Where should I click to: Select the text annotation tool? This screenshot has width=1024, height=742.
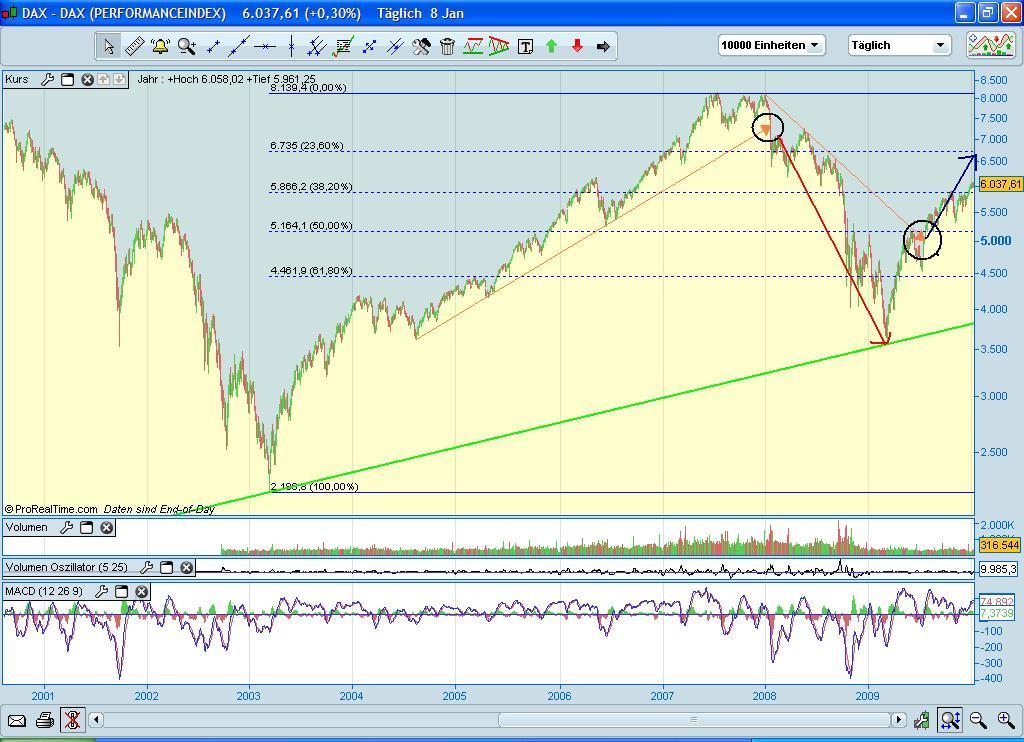525,45
